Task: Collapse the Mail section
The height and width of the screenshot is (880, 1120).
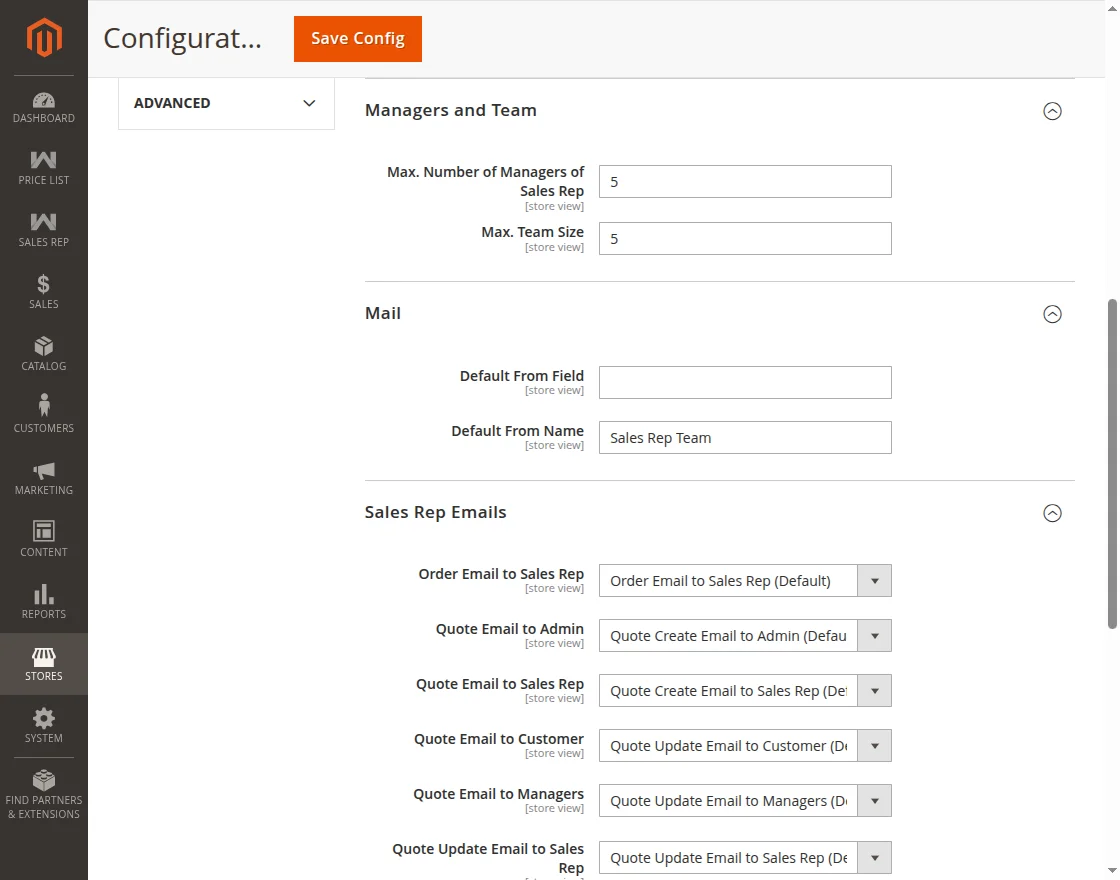Action: pyautogui.click(x=1052, y=314)
